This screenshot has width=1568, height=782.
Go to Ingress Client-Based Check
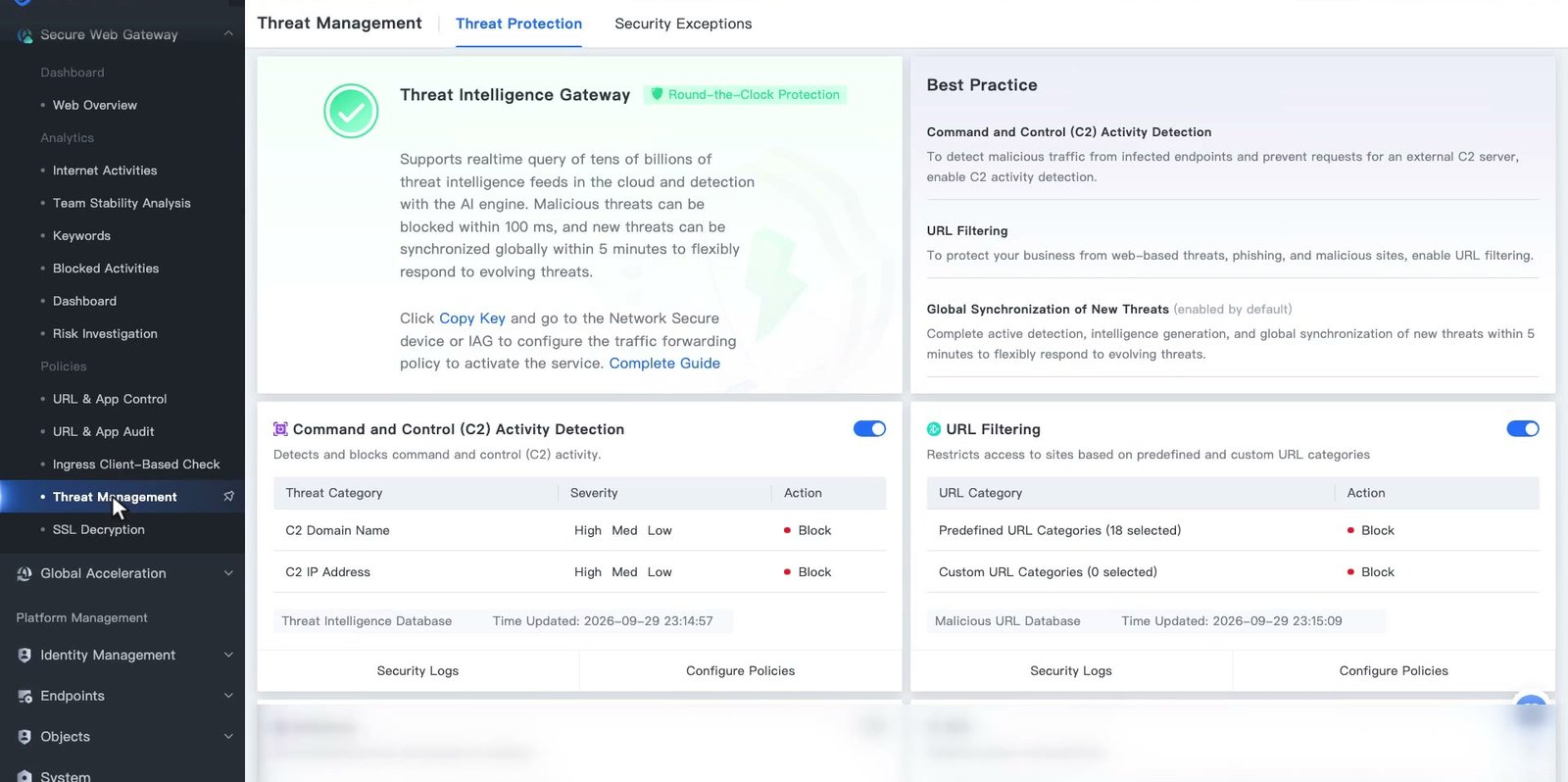(136, 464)
